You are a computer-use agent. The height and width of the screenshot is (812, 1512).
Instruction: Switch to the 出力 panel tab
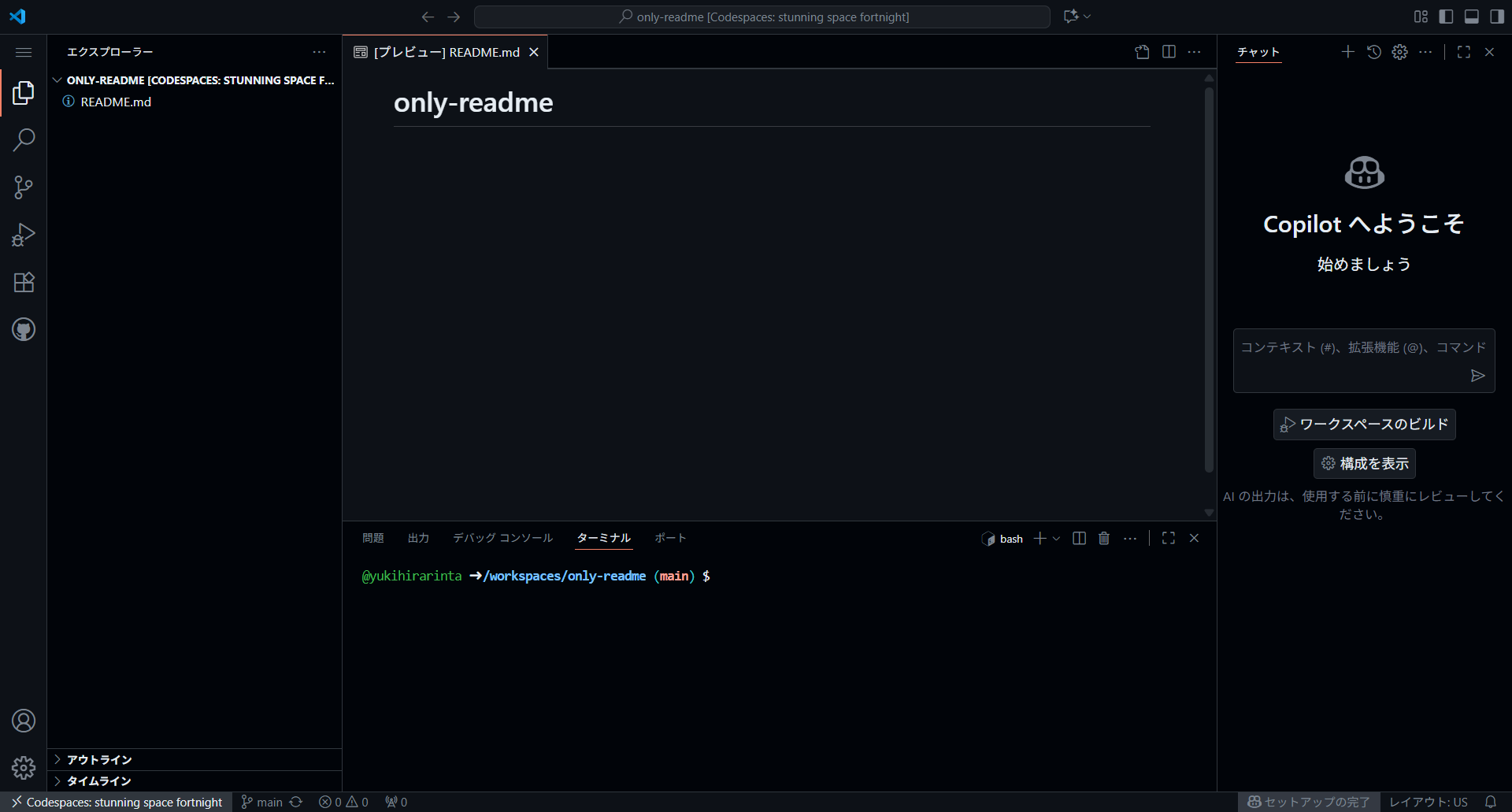418,538
